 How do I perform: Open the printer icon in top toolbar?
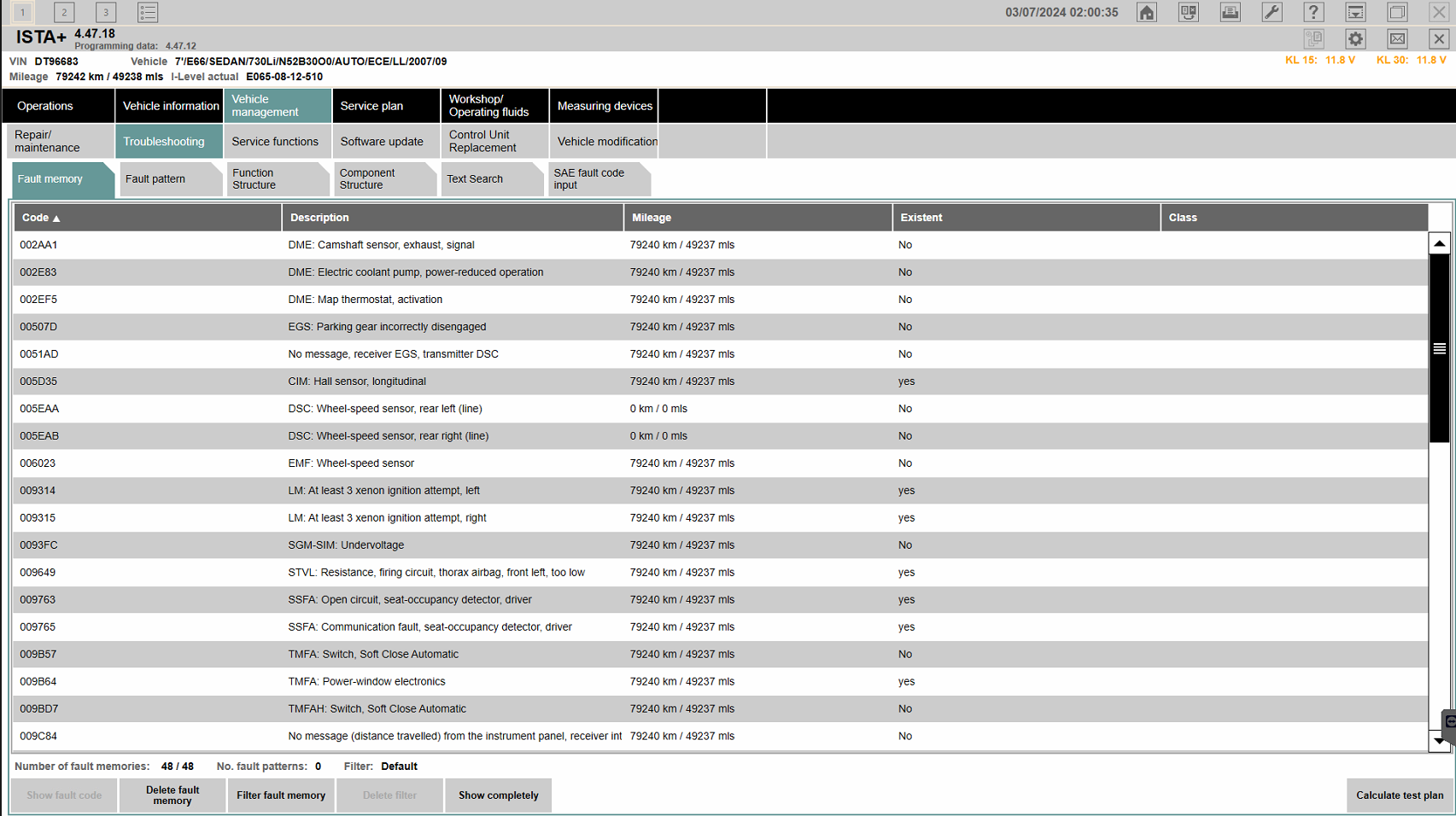[1230, 13]
